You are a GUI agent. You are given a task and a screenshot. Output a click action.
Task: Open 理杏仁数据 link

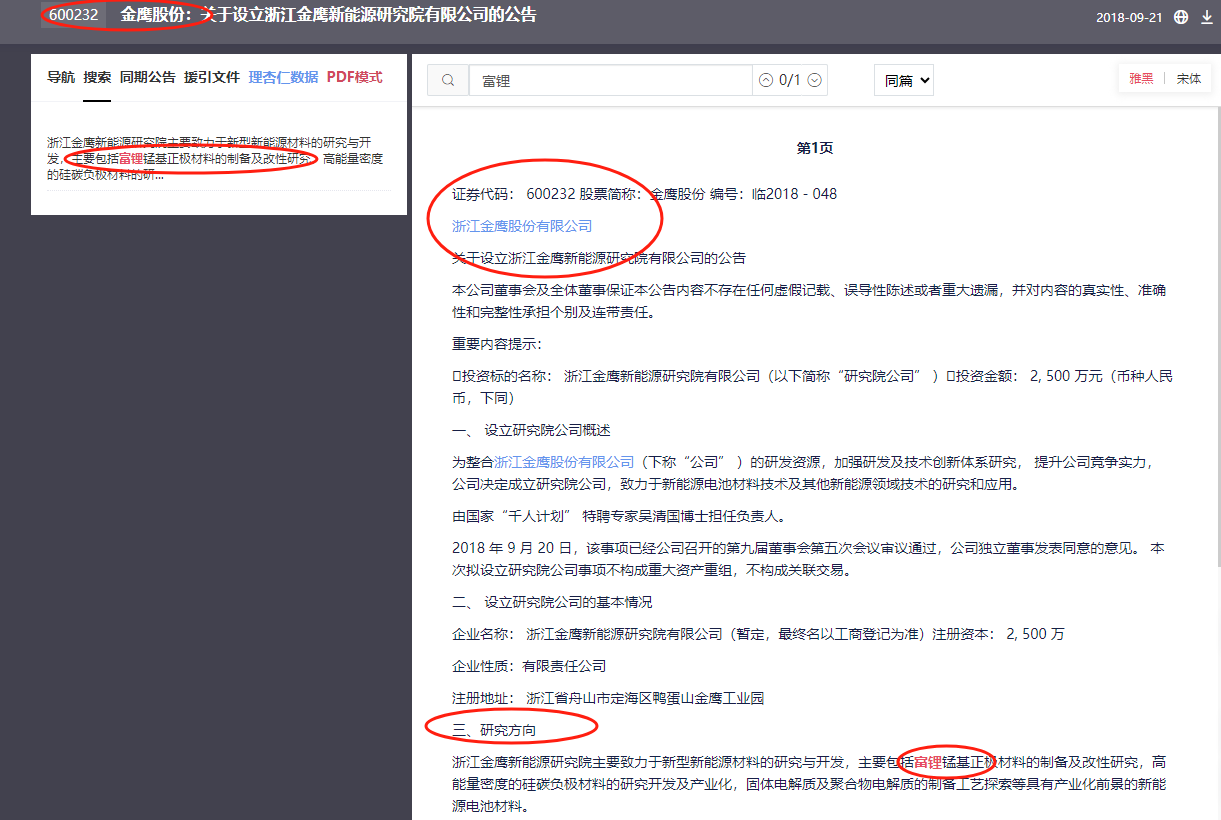pos(283,77)
